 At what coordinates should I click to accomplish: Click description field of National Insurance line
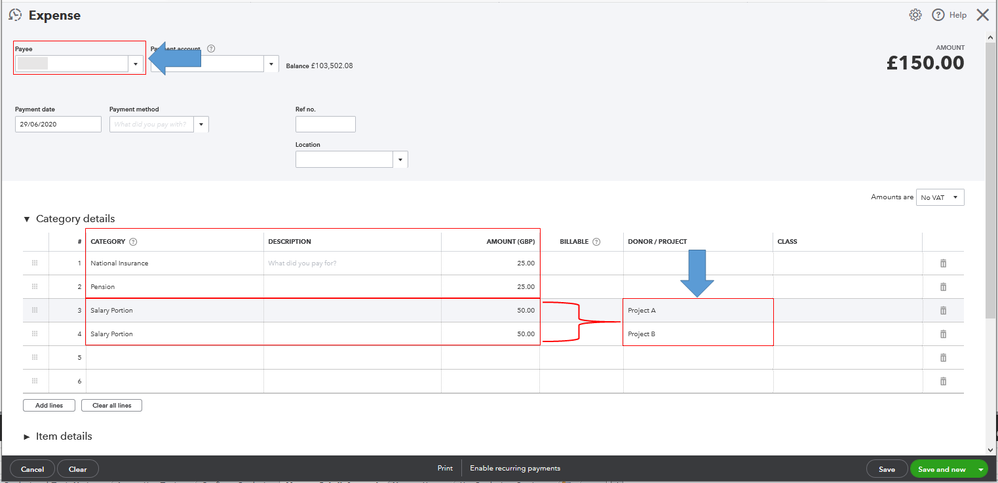point(353,263)
